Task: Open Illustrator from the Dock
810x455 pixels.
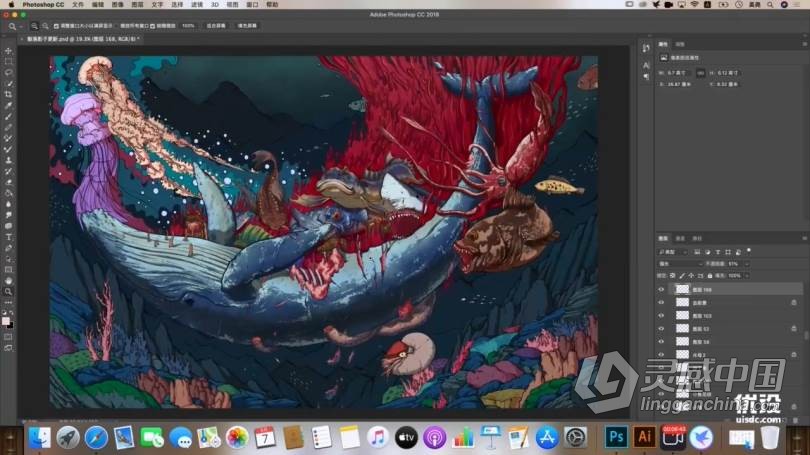Action: [645, 437]
